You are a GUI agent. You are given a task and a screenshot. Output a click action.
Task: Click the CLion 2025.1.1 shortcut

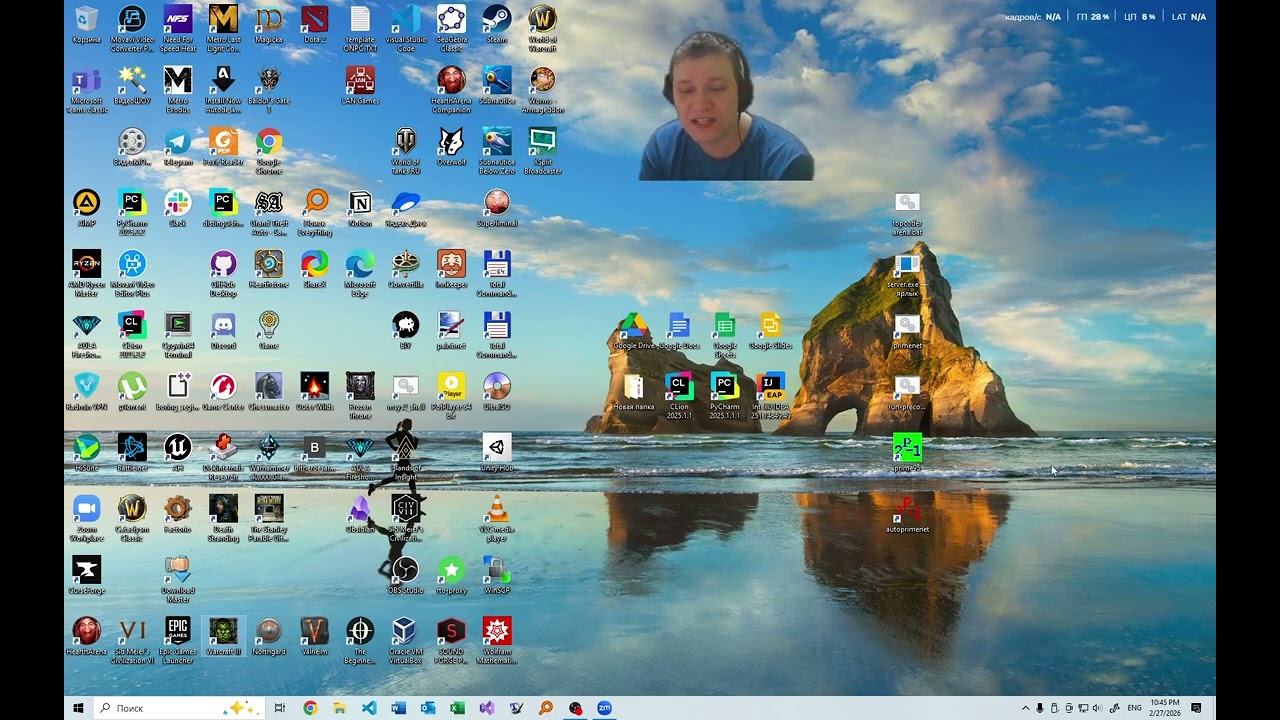(x=679, y=395)
